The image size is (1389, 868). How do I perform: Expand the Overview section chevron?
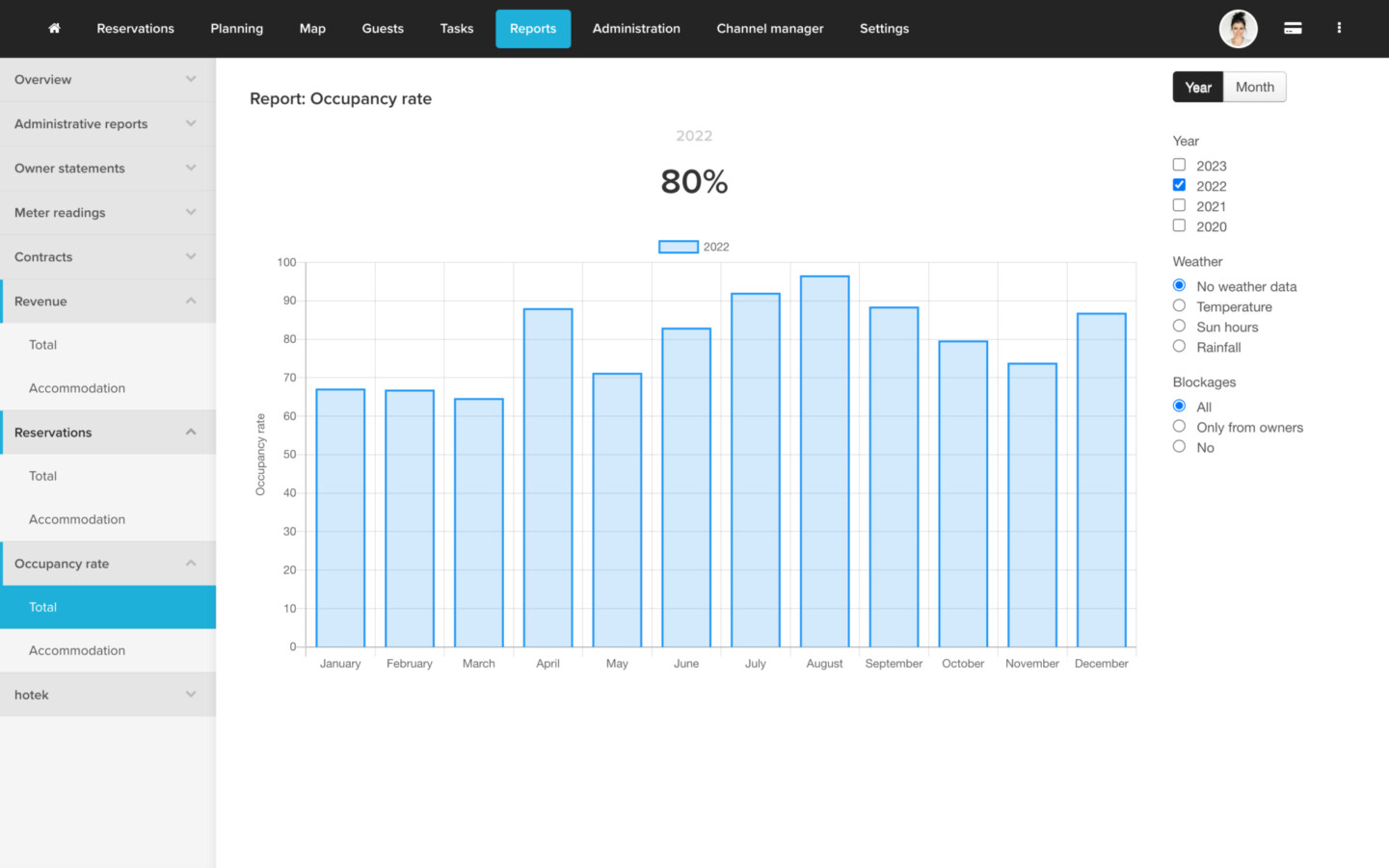point(191,79)
